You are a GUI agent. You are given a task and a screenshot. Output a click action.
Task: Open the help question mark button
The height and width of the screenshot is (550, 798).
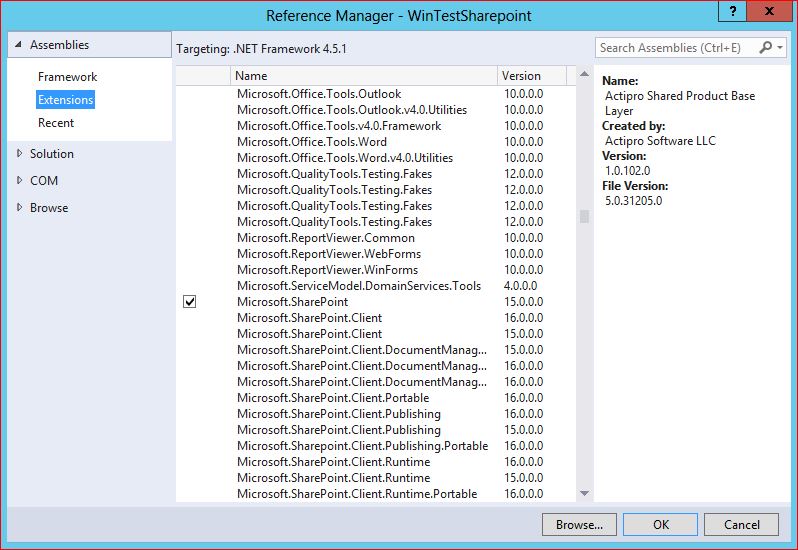point(733,11)
